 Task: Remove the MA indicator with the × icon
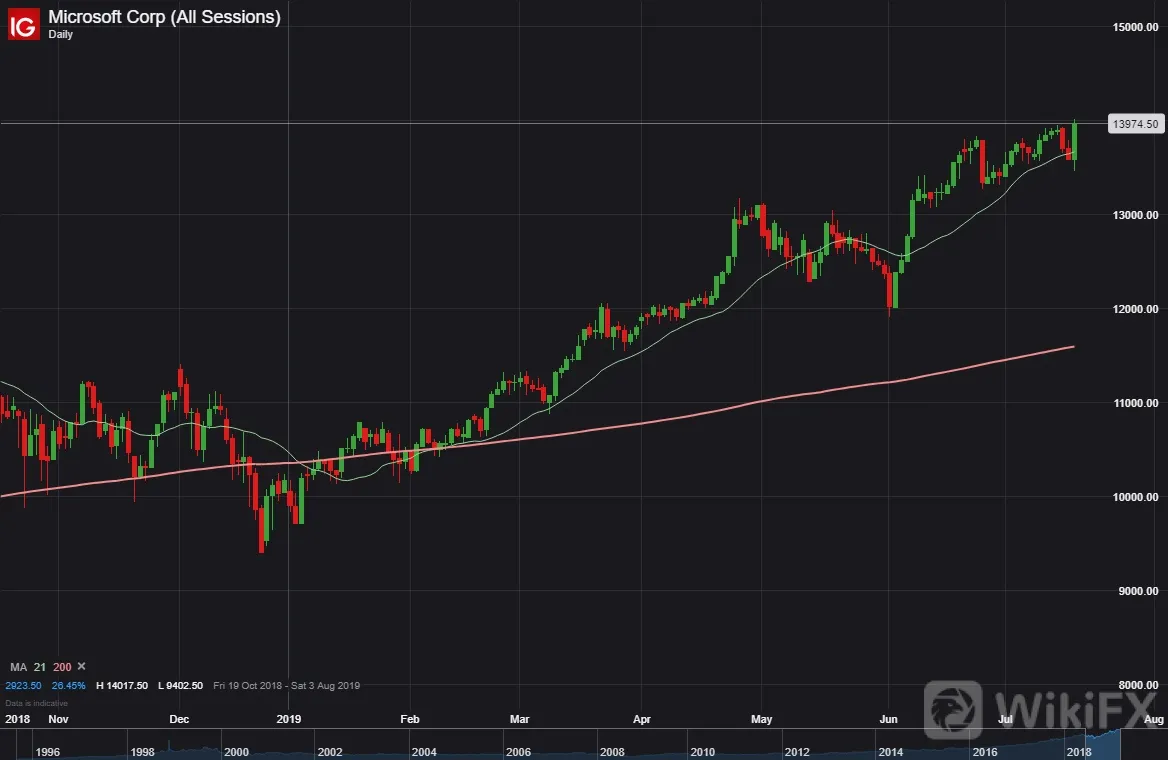click(81, 666)
